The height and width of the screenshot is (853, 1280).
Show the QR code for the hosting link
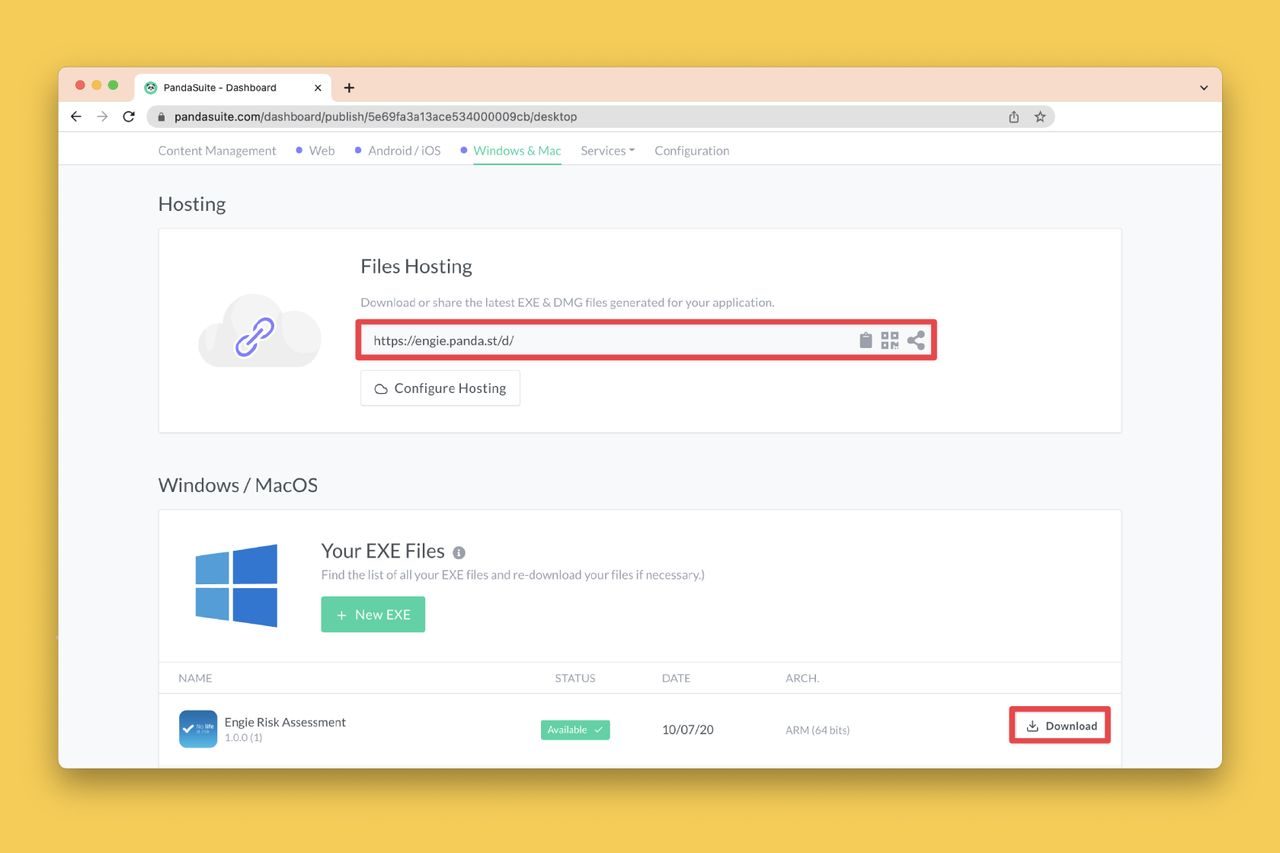tap(889, 340)
